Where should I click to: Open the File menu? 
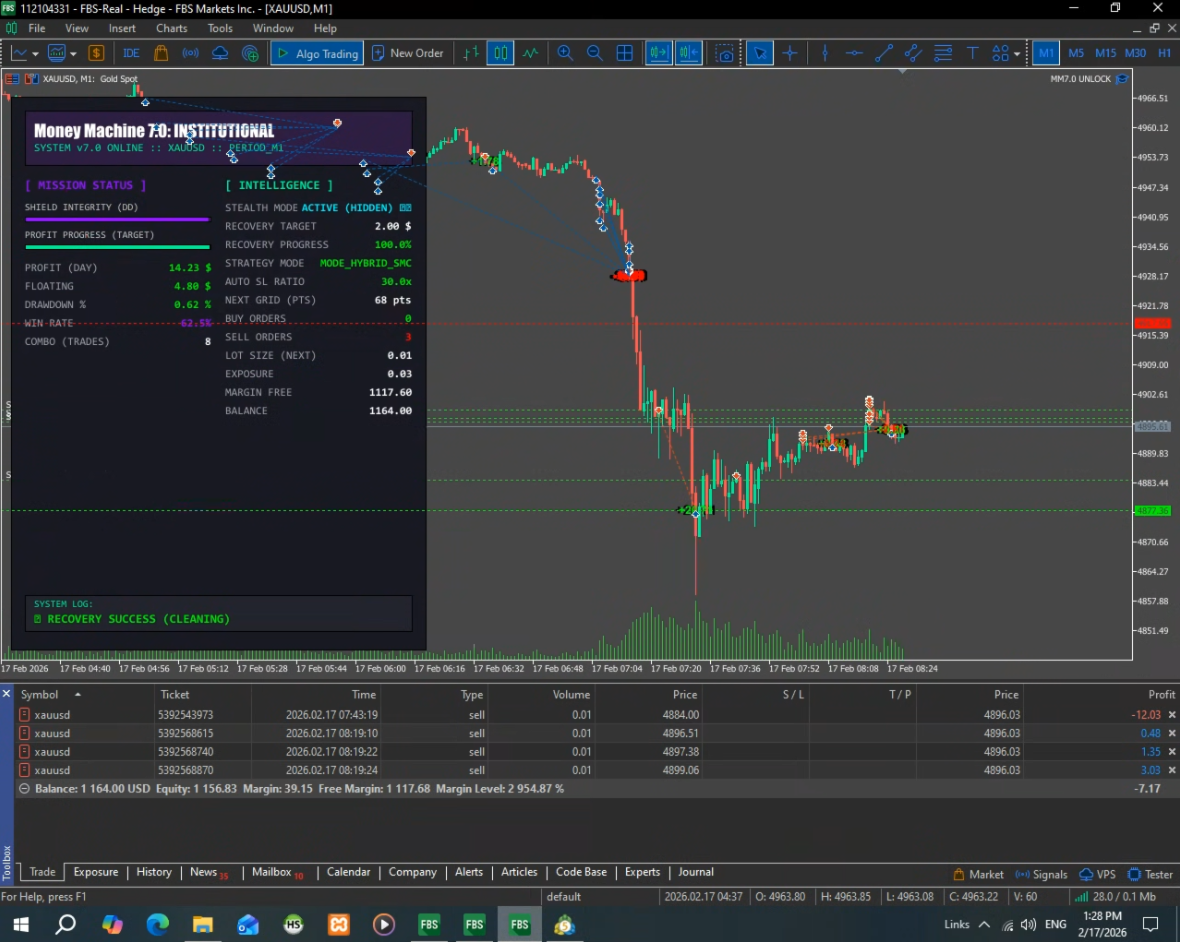coord(37,29)
